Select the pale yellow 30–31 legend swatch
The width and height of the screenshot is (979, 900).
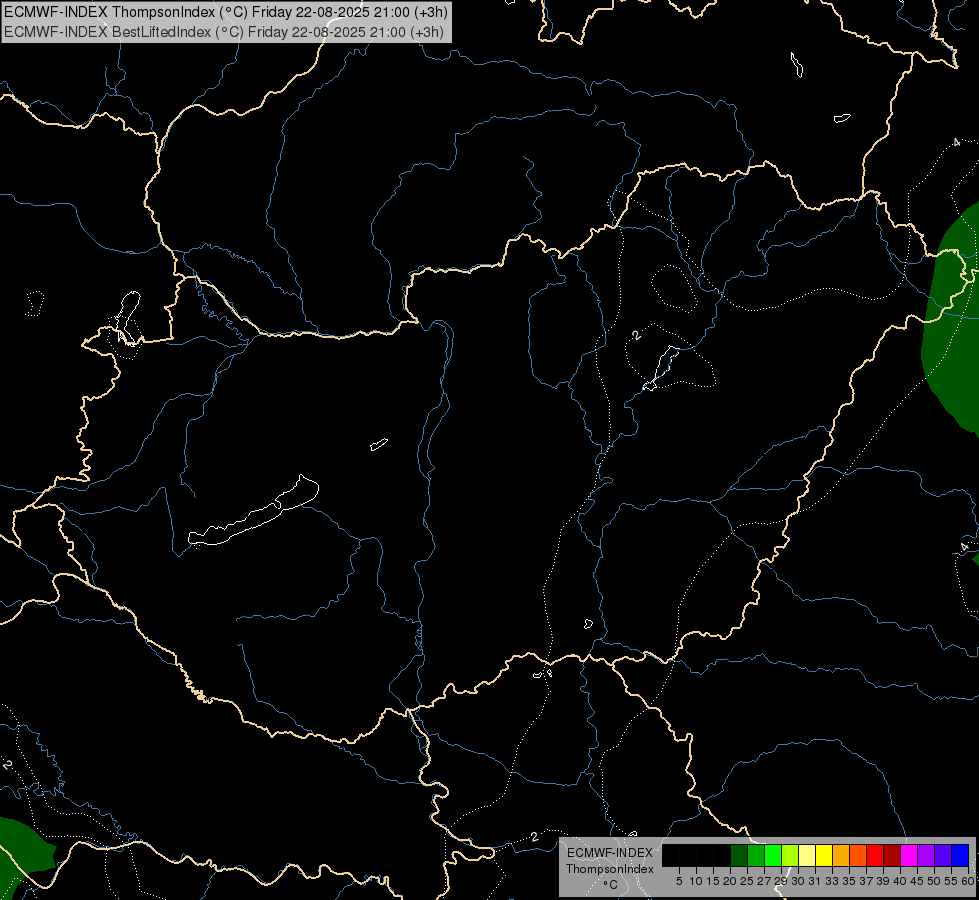807,856
